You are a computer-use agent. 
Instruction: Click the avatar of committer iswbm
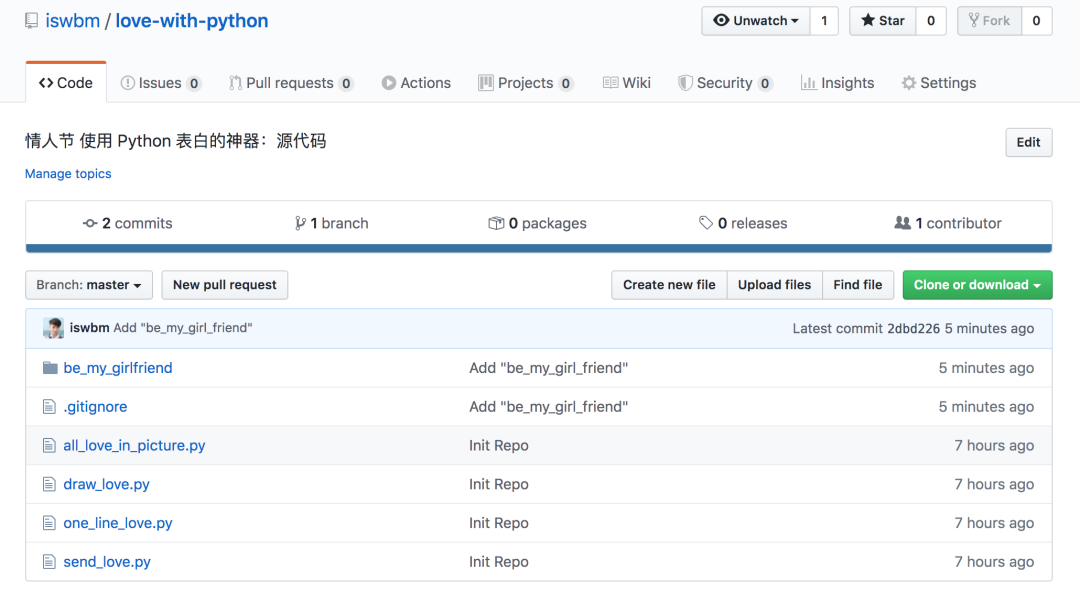(x=53, y=328)
